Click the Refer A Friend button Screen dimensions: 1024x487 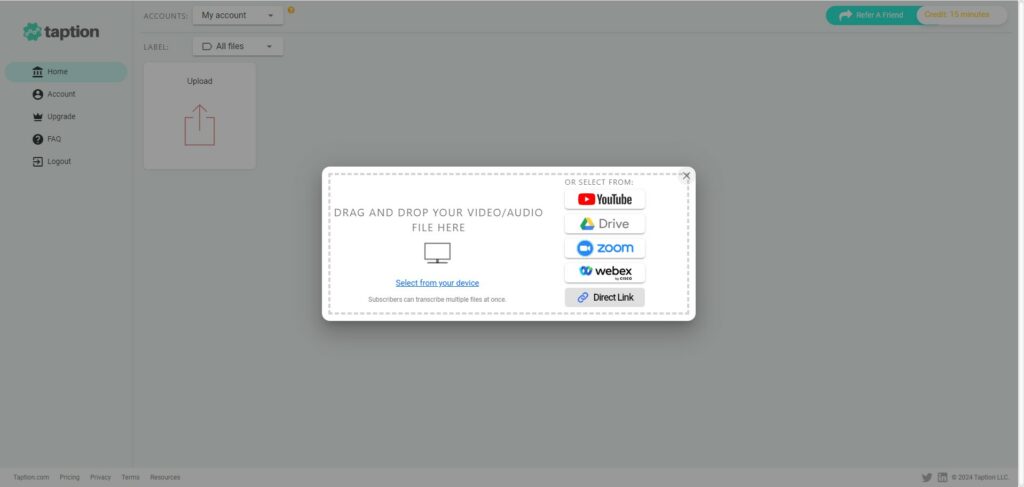[871, 15]
